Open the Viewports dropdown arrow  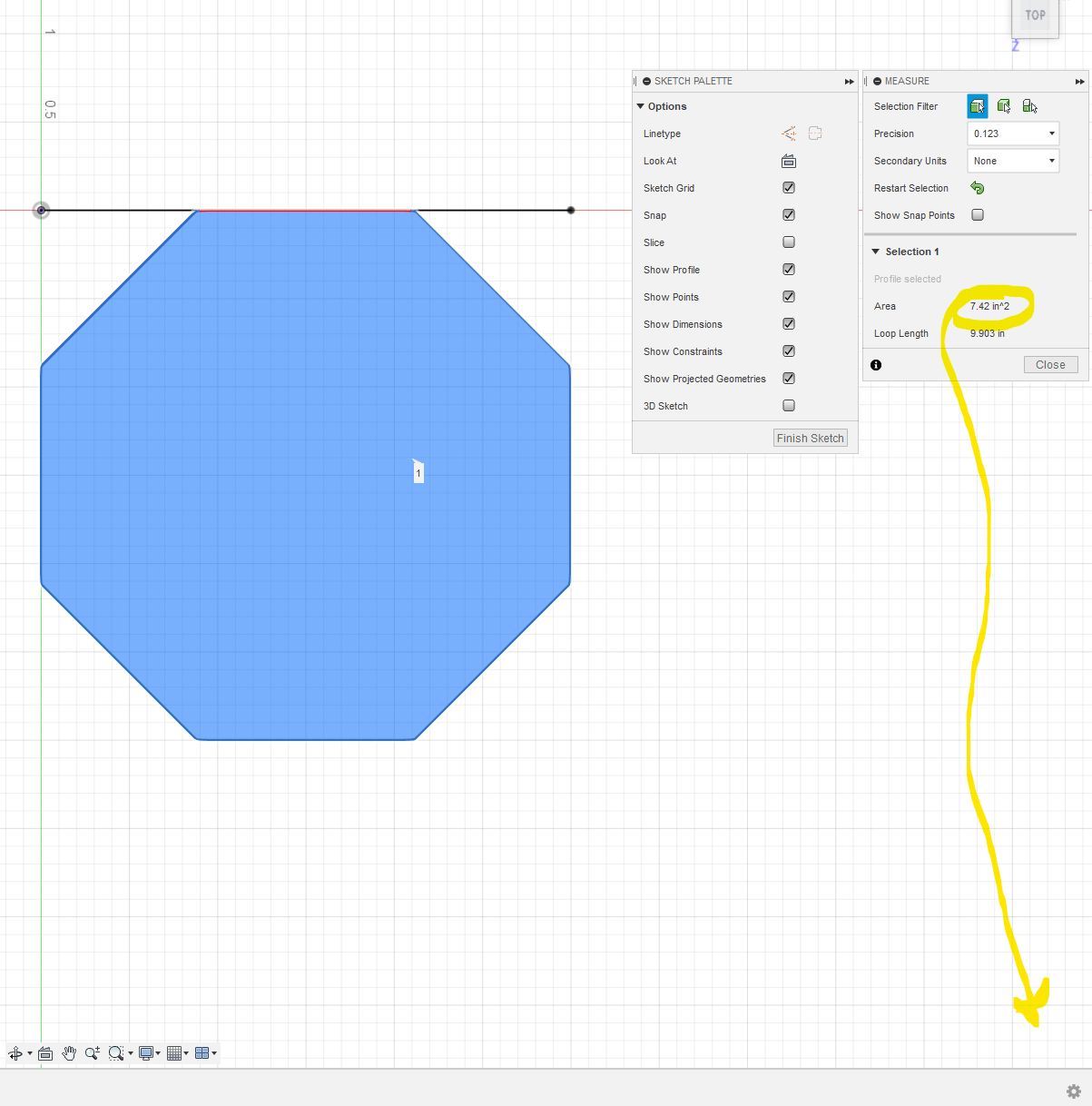(214, 1054)
